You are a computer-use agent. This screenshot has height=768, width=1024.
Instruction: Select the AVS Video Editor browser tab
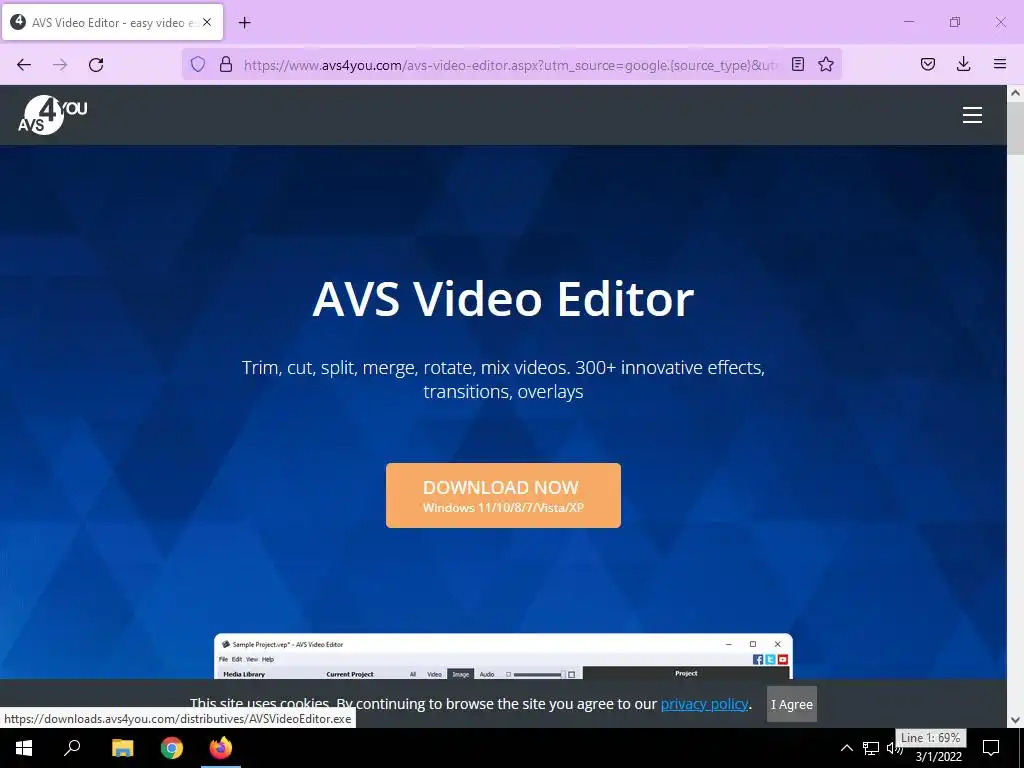click(112, 22)
